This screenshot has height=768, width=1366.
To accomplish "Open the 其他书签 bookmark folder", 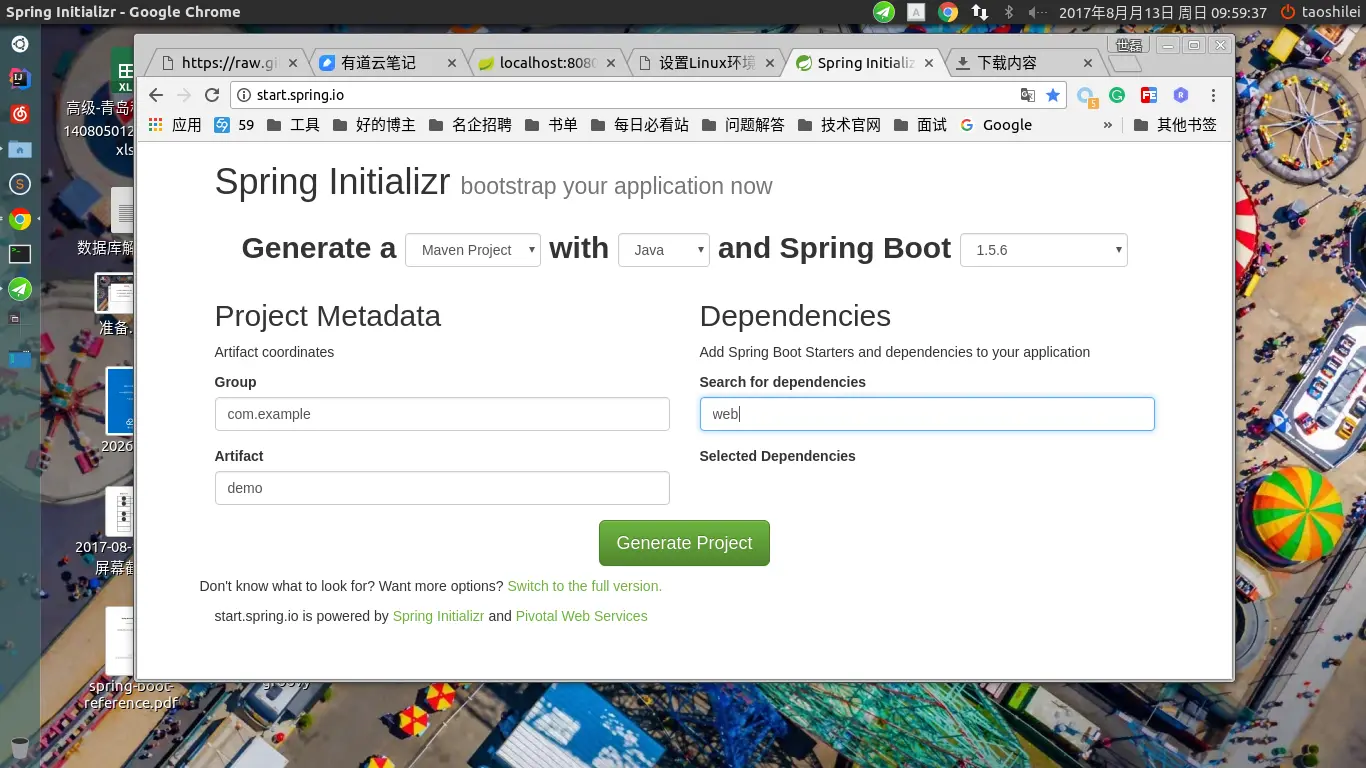I will click(1176, 125).
